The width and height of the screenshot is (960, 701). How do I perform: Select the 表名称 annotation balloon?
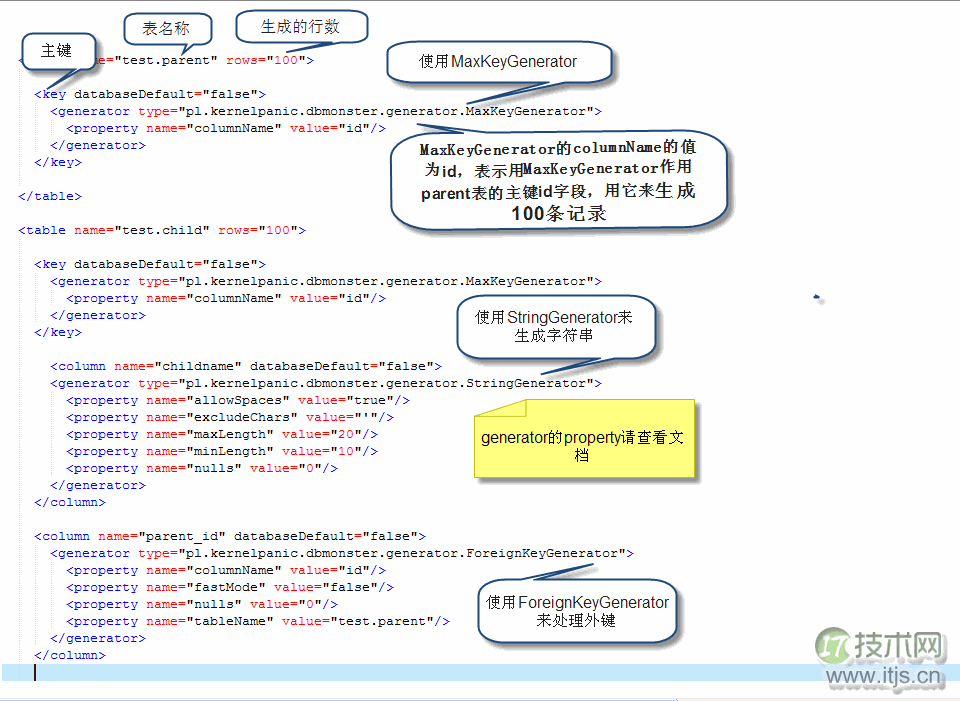[167, 30]
